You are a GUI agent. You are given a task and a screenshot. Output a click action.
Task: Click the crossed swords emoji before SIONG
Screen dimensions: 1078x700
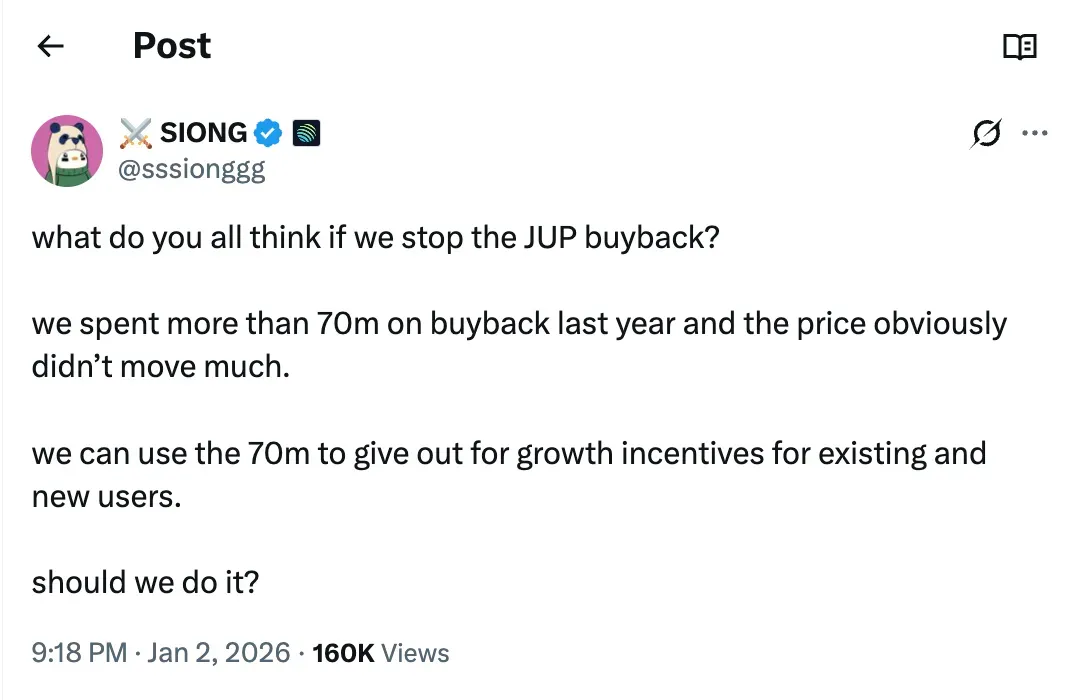pyautogui.click(x=136, y=132)
